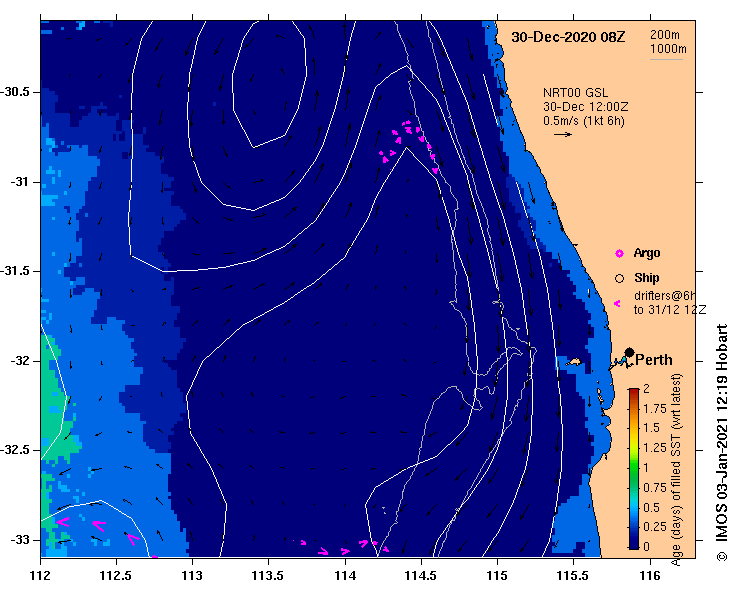This screenshot has height=592, width=739.
Task: Click the Ship legend label
Action: [647, 278]
